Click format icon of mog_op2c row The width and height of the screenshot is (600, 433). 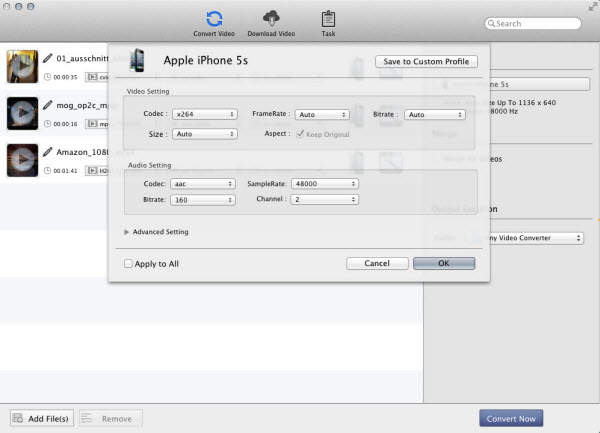point(92,124)
